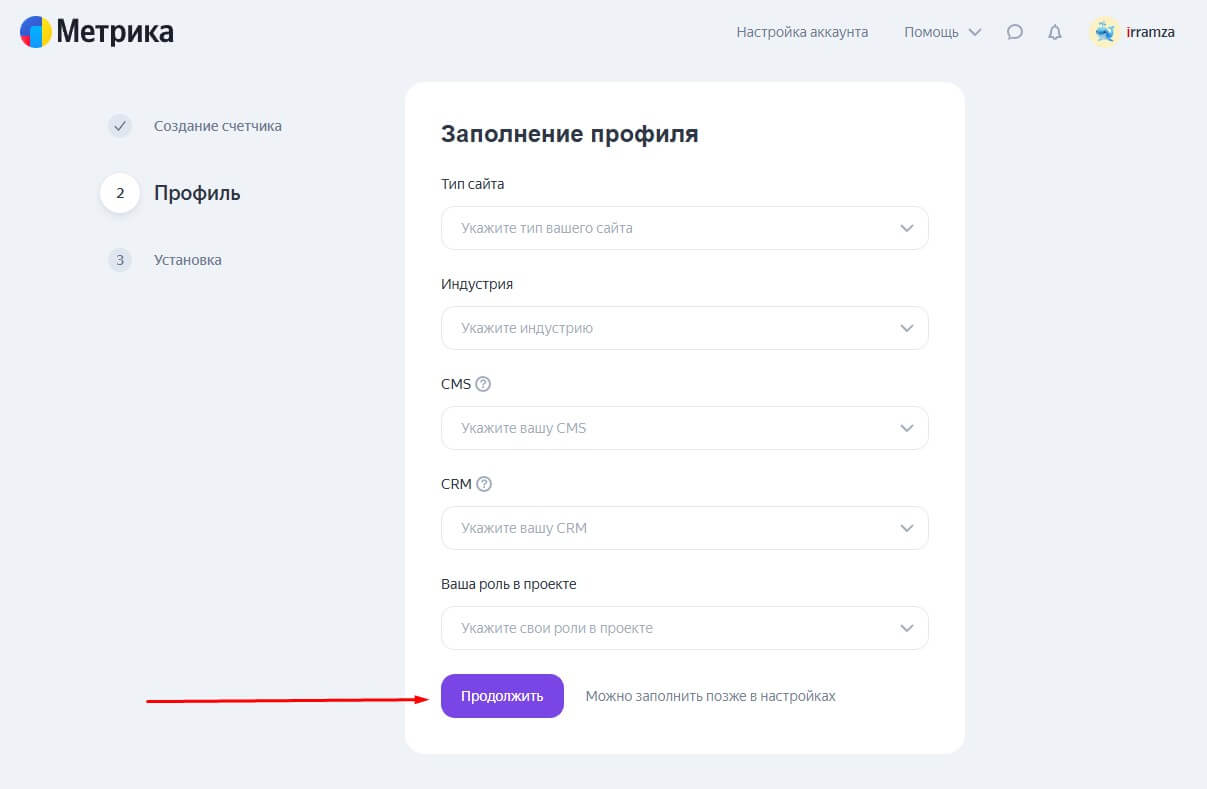This screenshot has height=789, width=1207.
Task: Go back to Создание счетчика step
Action: pos(217,126)
